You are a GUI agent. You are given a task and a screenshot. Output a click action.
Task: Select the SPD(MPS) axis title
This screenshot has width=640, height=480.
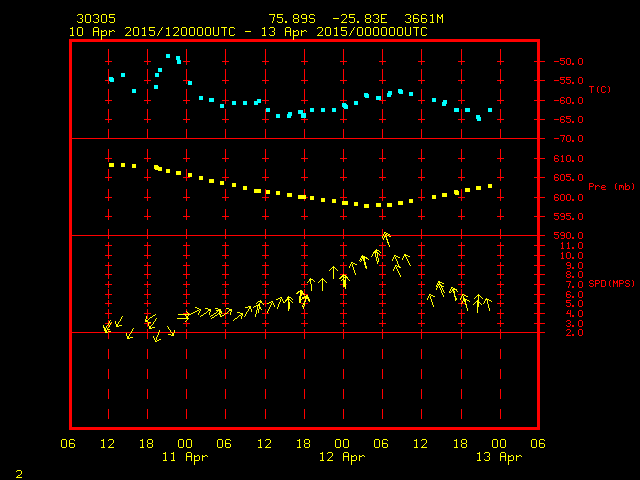(611, 283)
